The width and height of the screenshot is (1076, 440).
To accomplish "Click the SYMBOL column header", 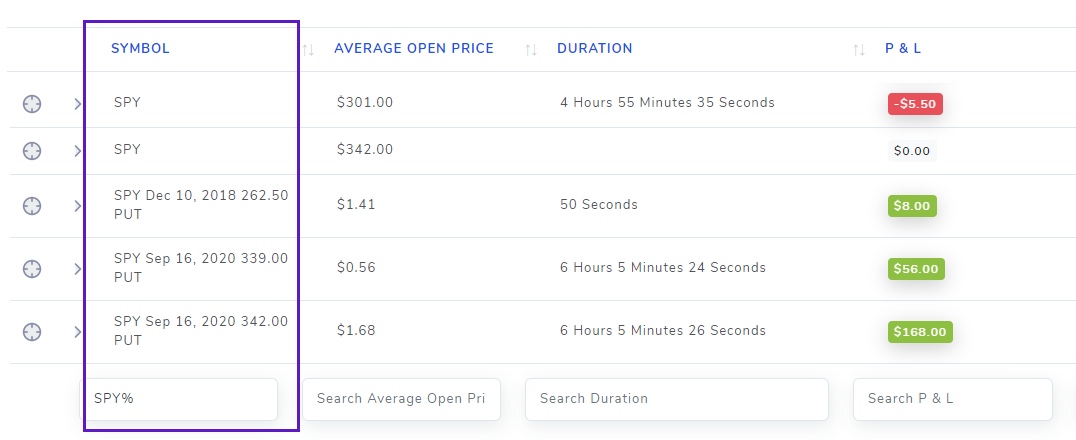I will (x=140, y=49).
